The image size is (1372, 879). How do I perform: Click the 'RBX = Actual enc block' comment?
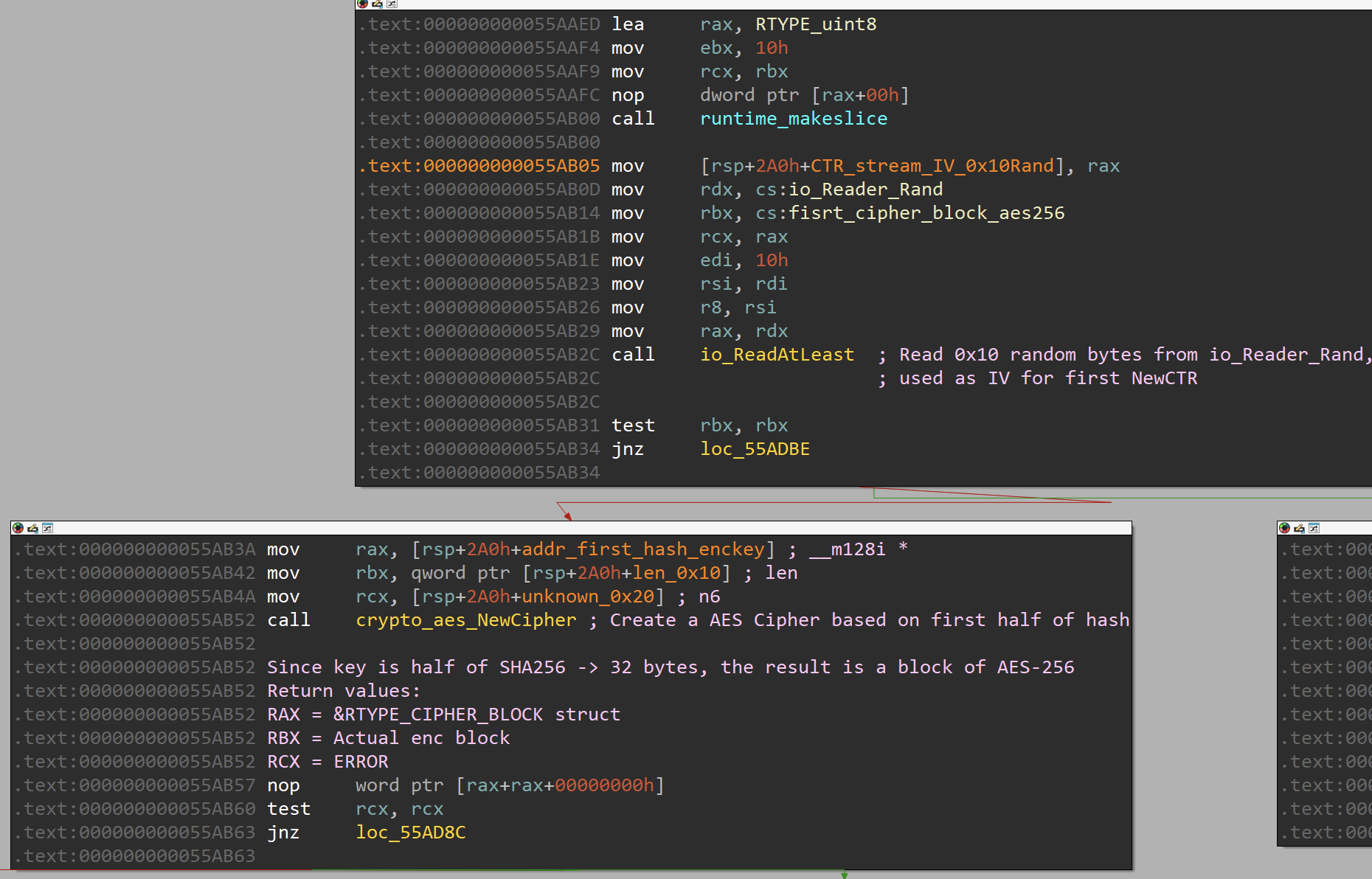click(x=389, y=738)
